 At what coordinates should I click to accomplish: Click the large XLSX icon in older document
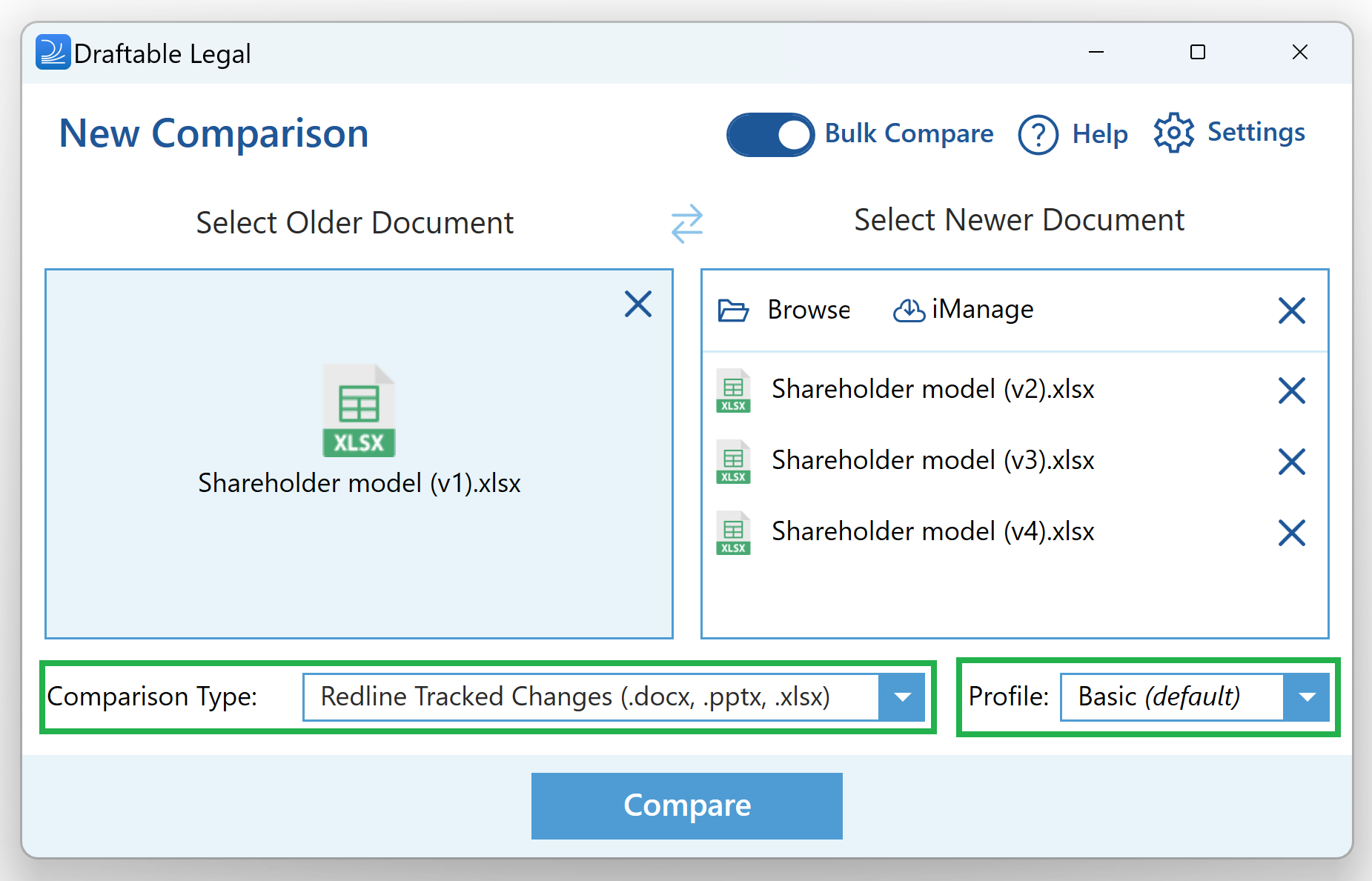359,410
